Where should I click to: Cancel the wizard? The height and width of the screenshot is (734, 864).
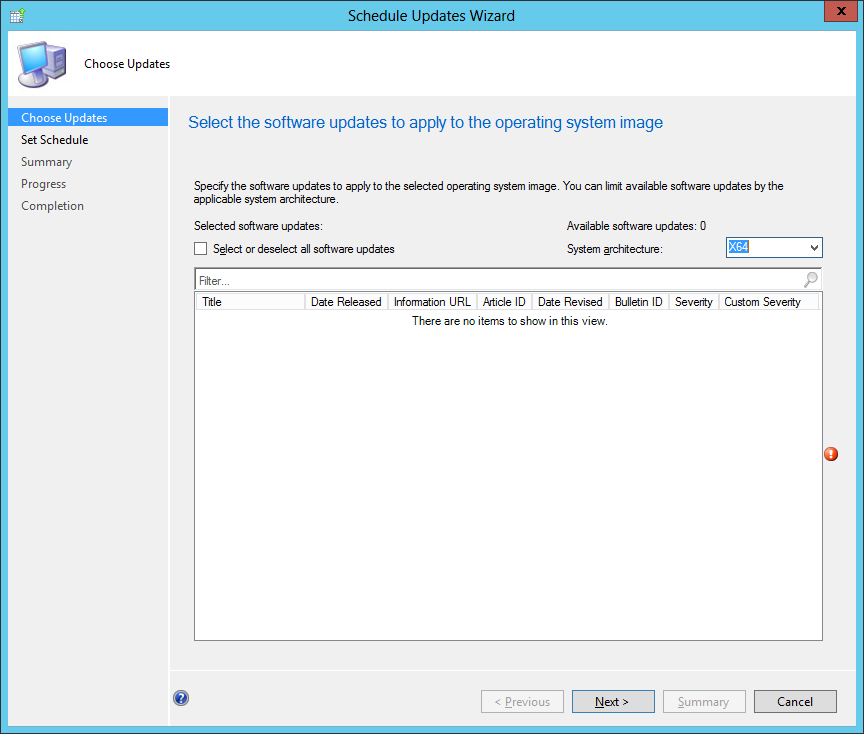795,701
